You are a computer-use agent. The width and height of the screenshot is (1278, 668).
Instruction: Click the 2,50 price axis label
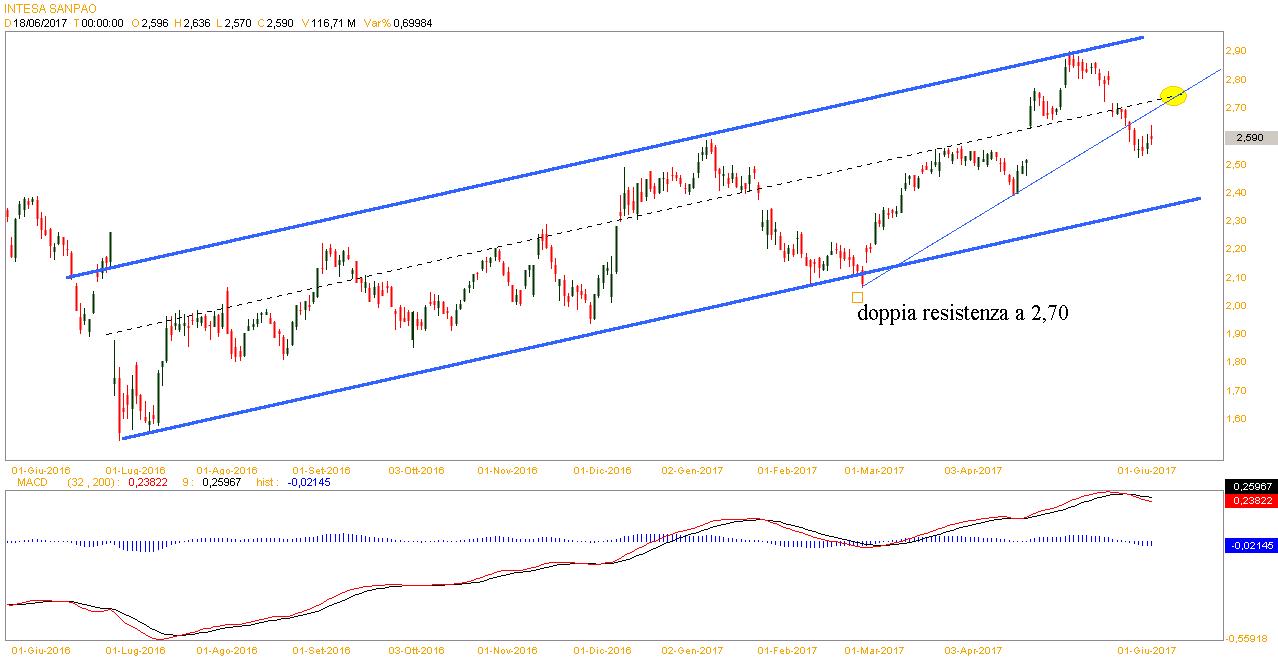pyautogui.click(x=1234, y=164)
